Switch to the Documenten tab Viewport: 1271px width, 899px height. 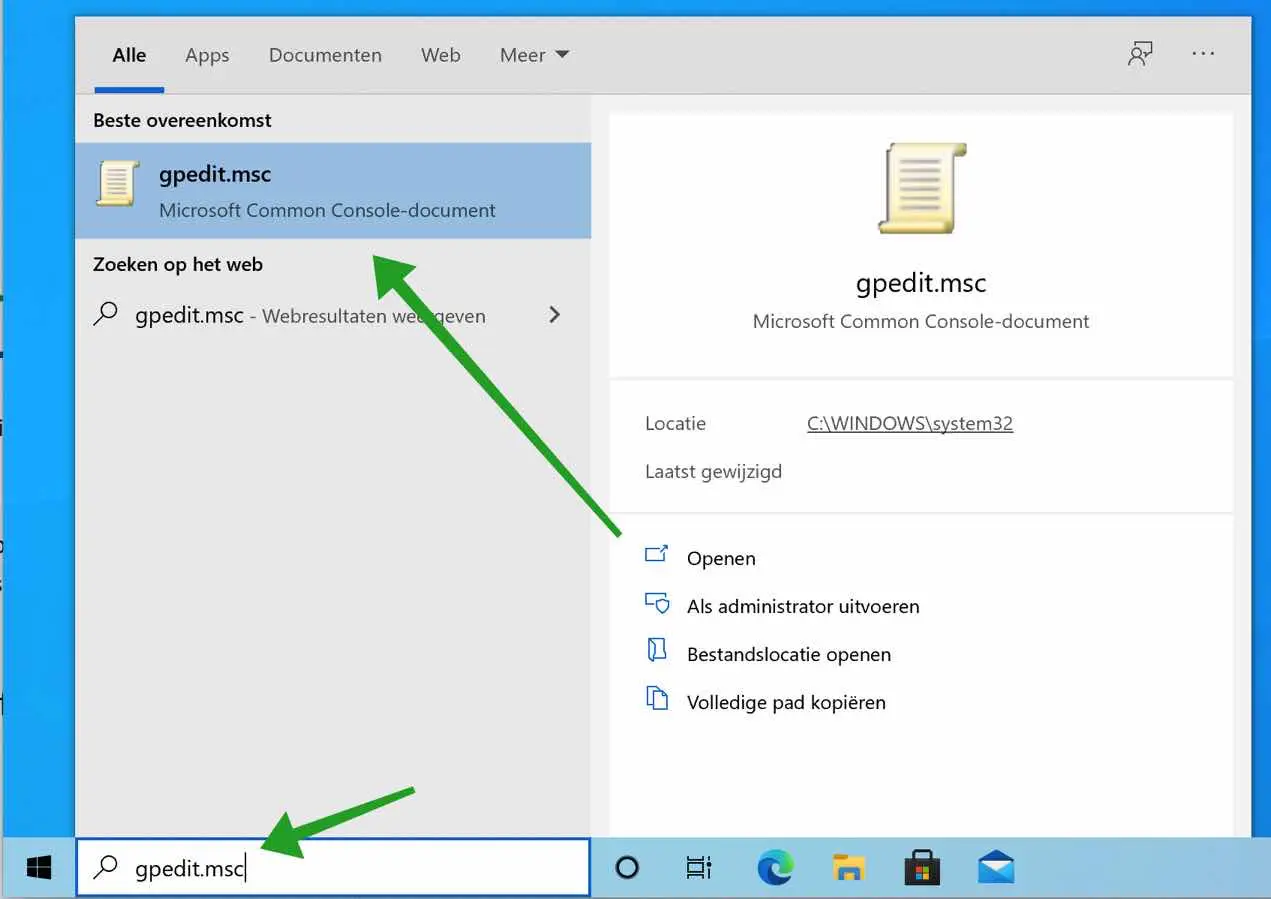point(325,55)
